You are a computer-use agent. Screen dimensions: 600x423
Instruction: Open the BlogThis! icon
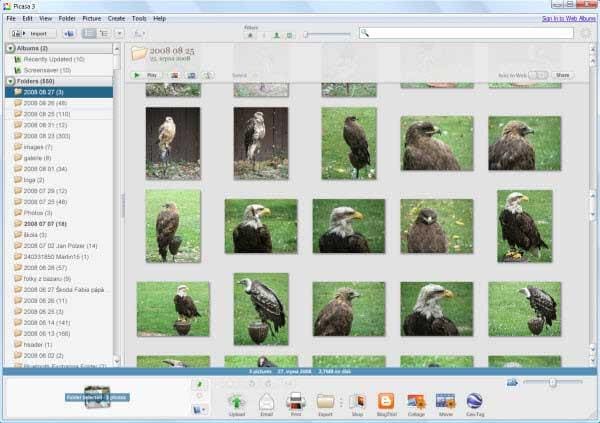[386, 404]
